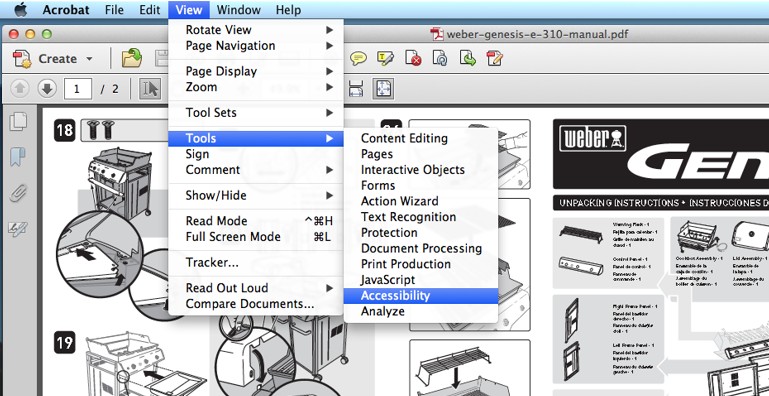
Task: Expand the Comment submenu
Action: [256, 170]
